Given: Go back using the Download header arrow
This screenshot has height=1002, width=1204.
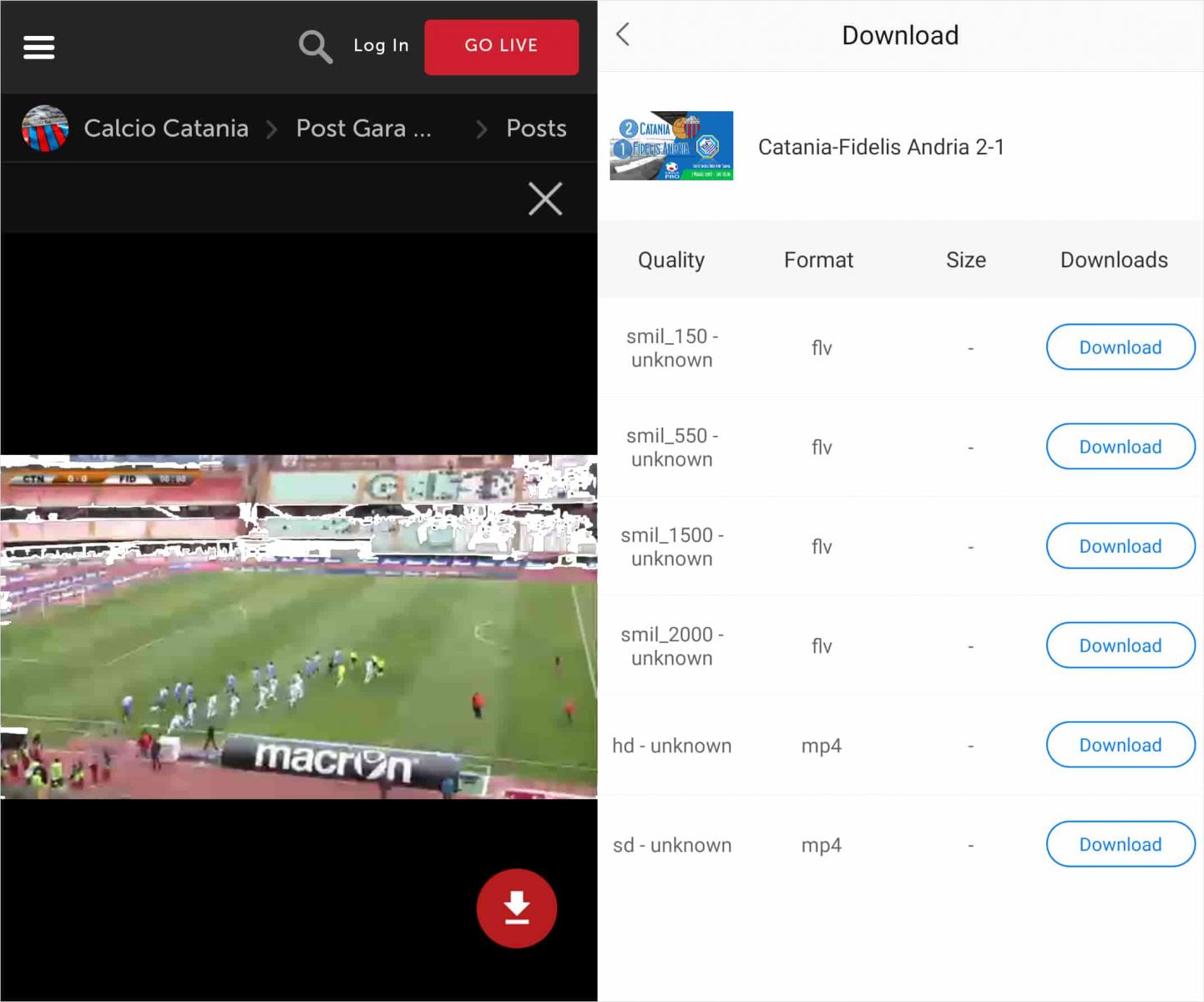Looking at the screenshot, I should (623, 34).
